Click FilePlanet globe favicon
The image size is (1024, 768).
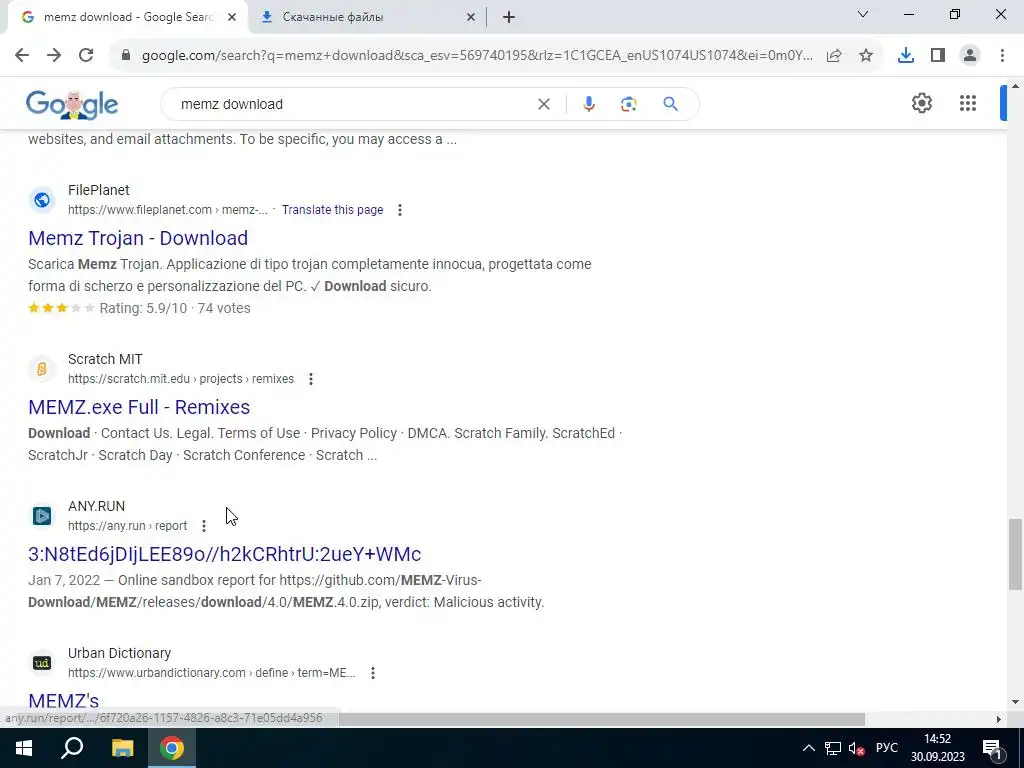click(42, 200)
